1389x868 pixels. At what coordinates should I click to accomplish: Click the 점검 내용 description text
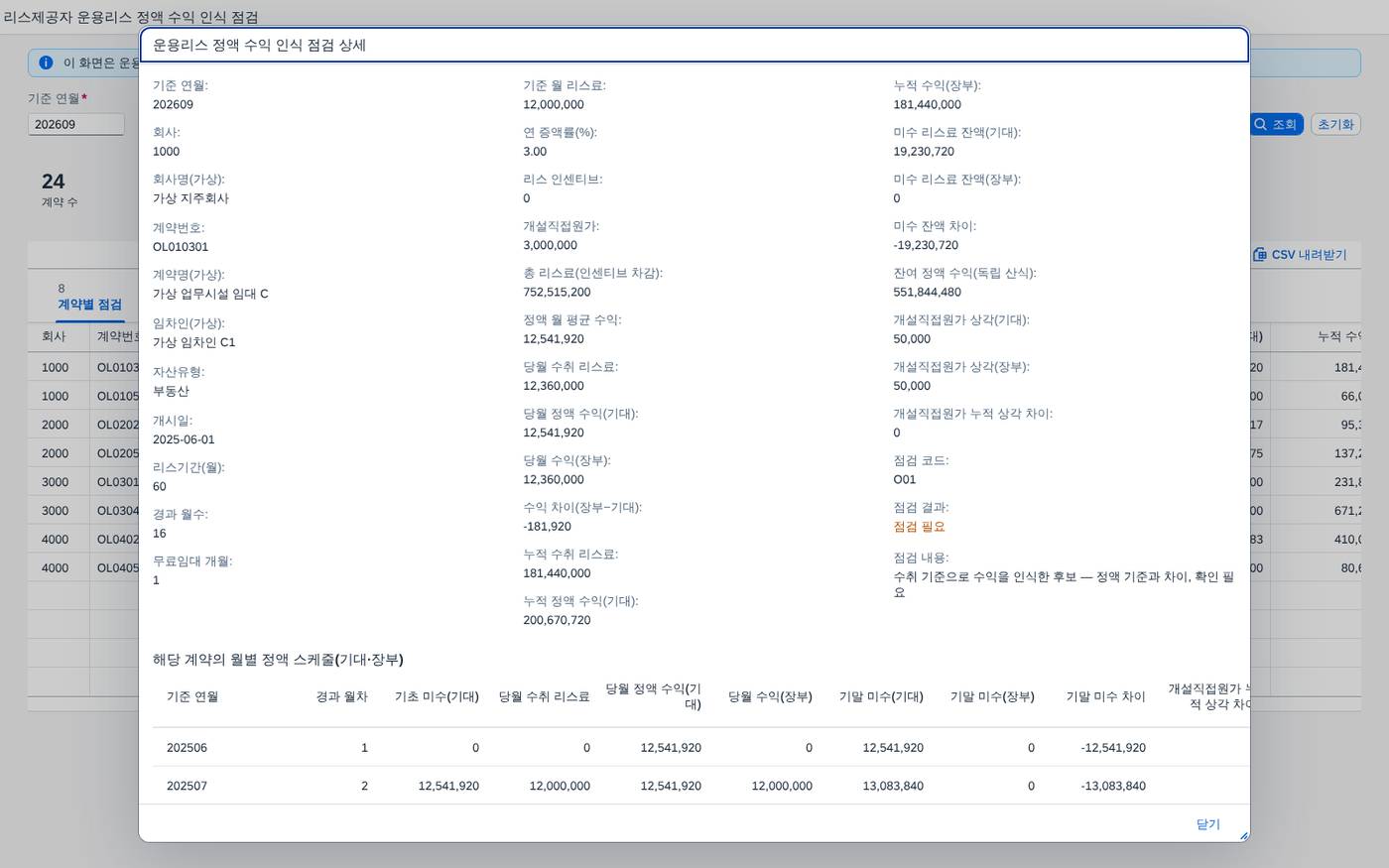1064,584
